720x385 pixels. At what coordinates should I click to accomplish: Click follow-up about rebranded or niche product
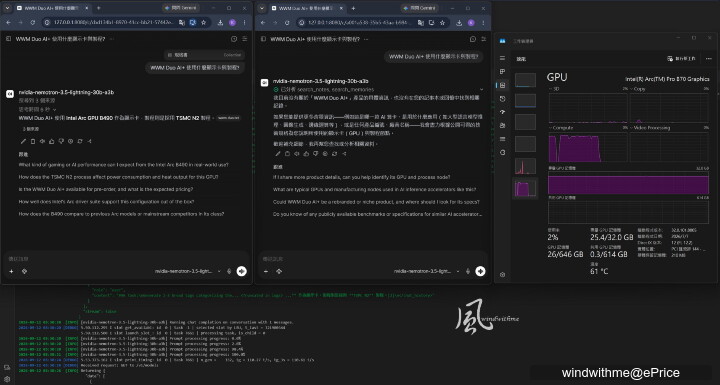[376, 202]
